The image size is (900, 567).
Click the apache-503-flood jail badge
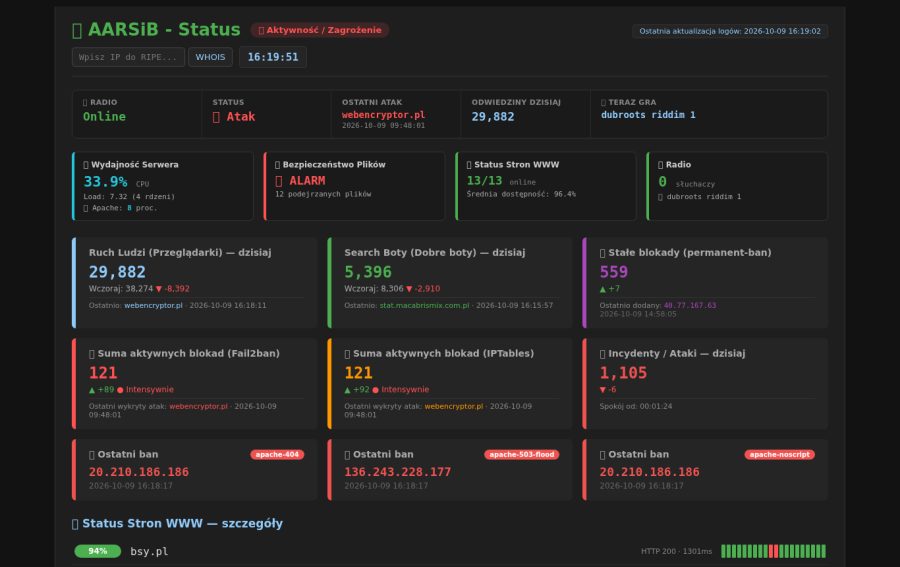click(x=521, y=455)
